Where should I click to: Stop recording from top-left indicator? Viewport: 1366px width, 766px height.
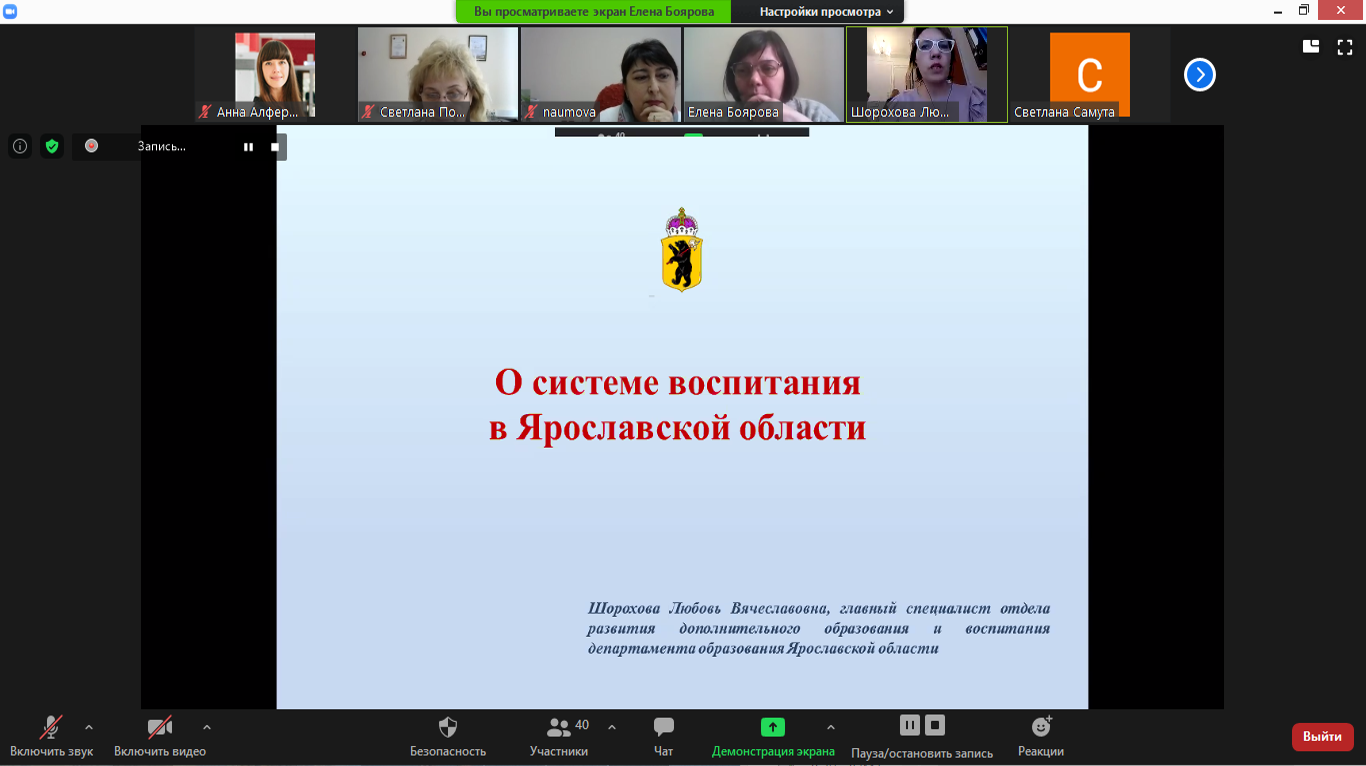pyautogui.click(x=275, y=147)
